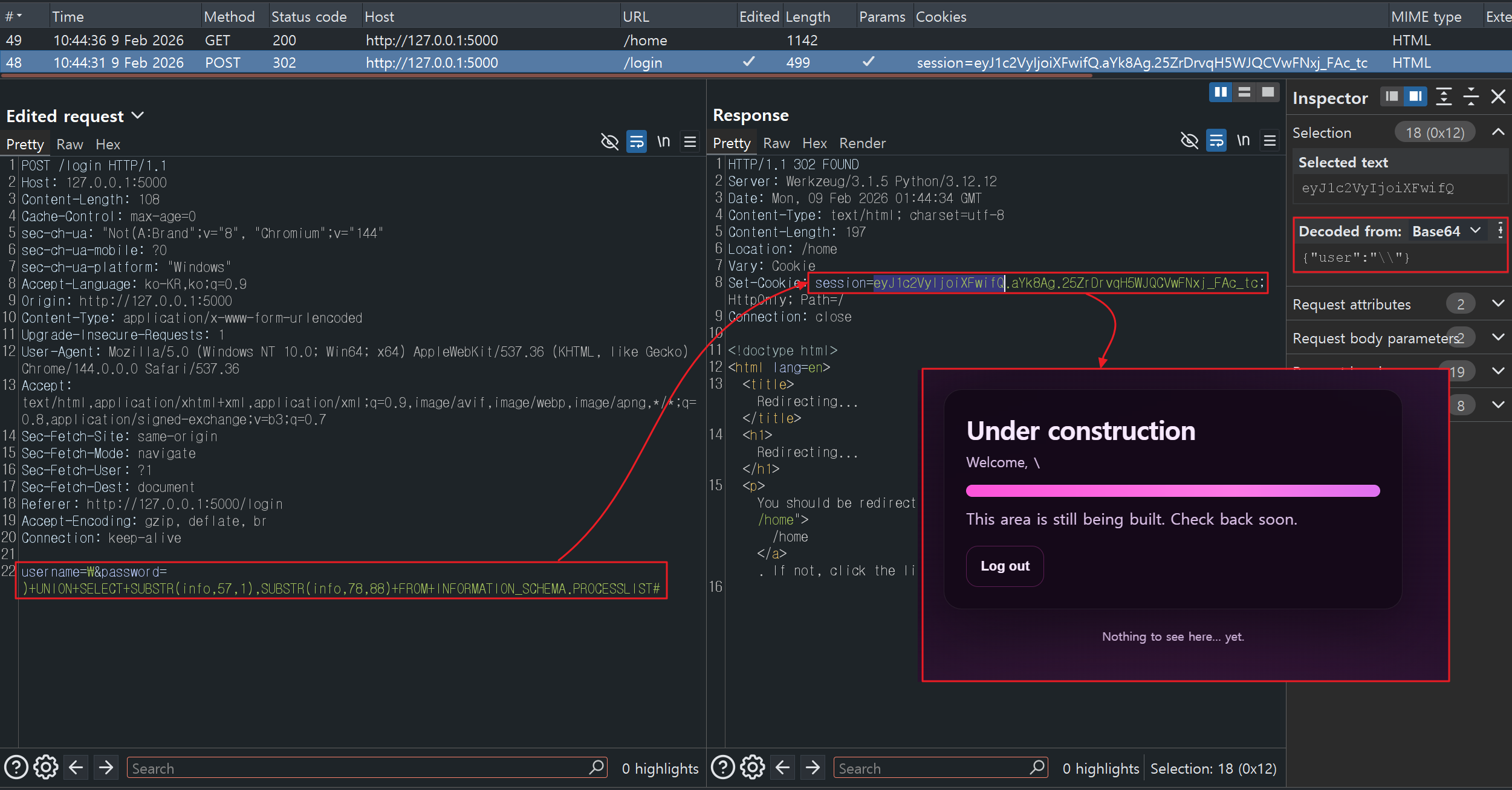Toggle line wrap in response pane
Screen dimensions: 1512x790
pos(1216,141)
